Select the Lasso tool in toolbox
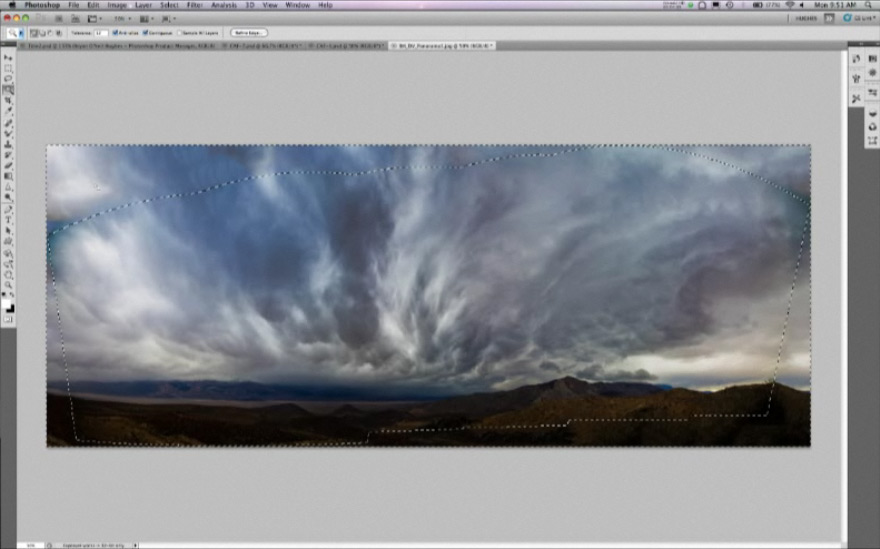The height and width of the screenshot is (549, 880). point(8,78)
